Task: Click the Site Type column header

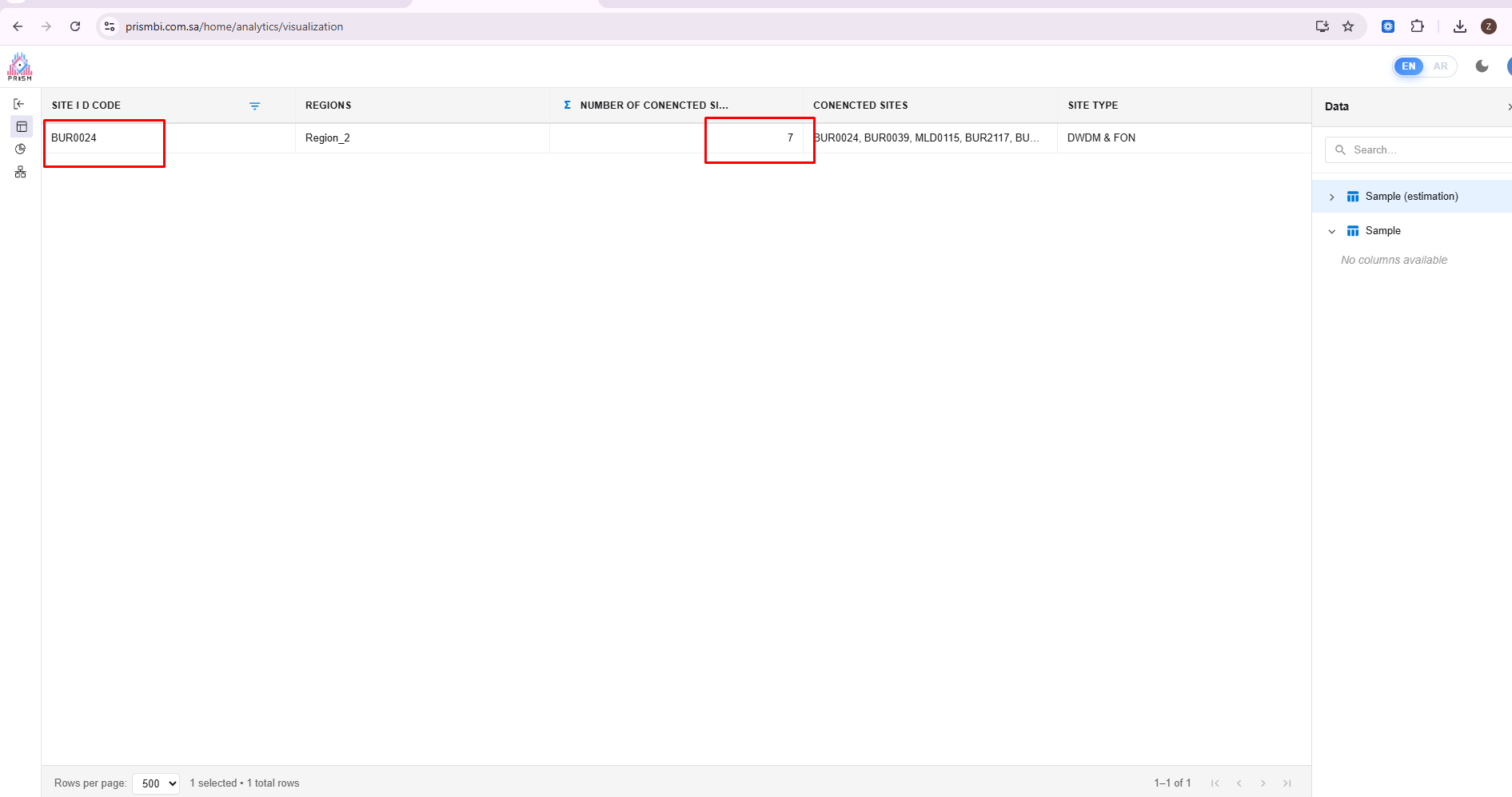Action: point(1092,106)
